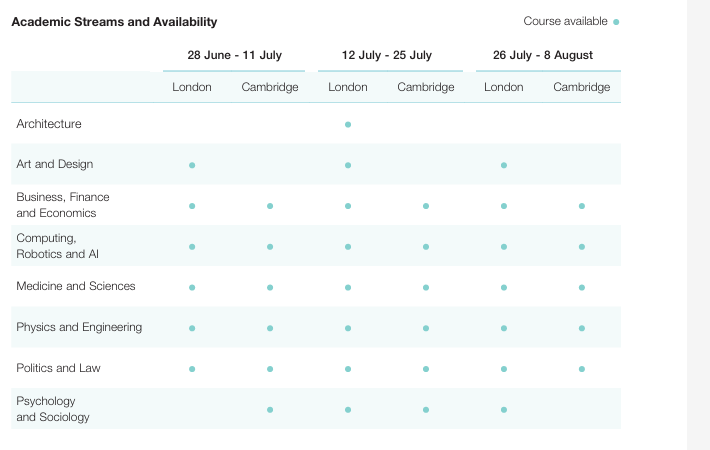Click Physics and Engineering dot under 26 July London

coord(504,328)
